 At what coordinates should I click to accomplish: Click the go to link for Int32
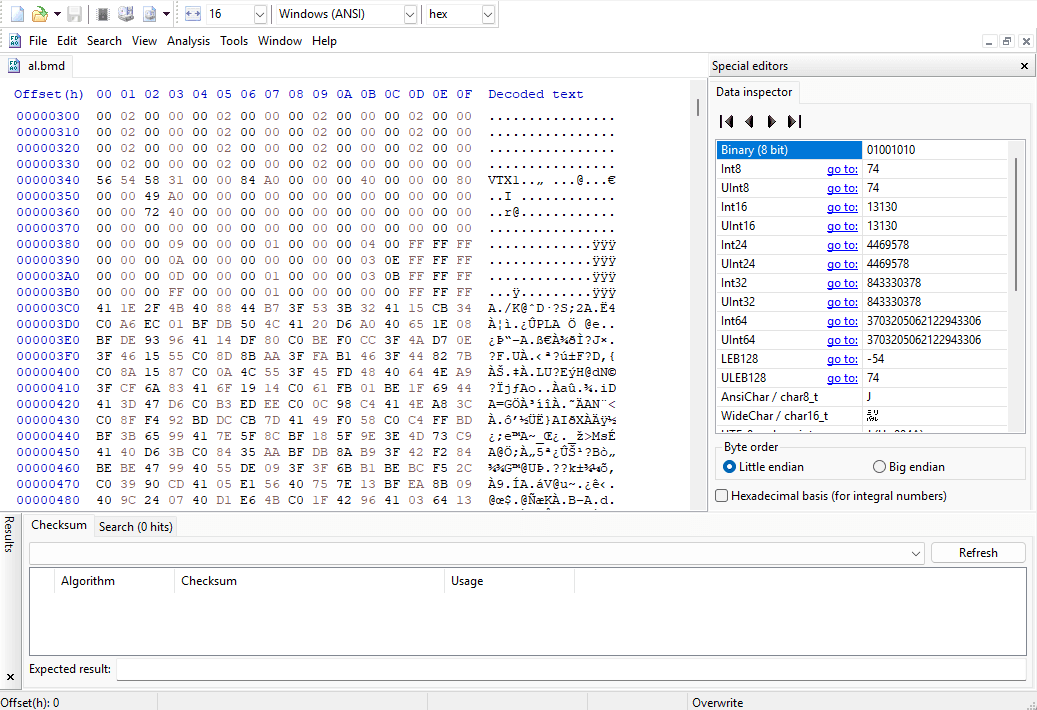(842, 283)
